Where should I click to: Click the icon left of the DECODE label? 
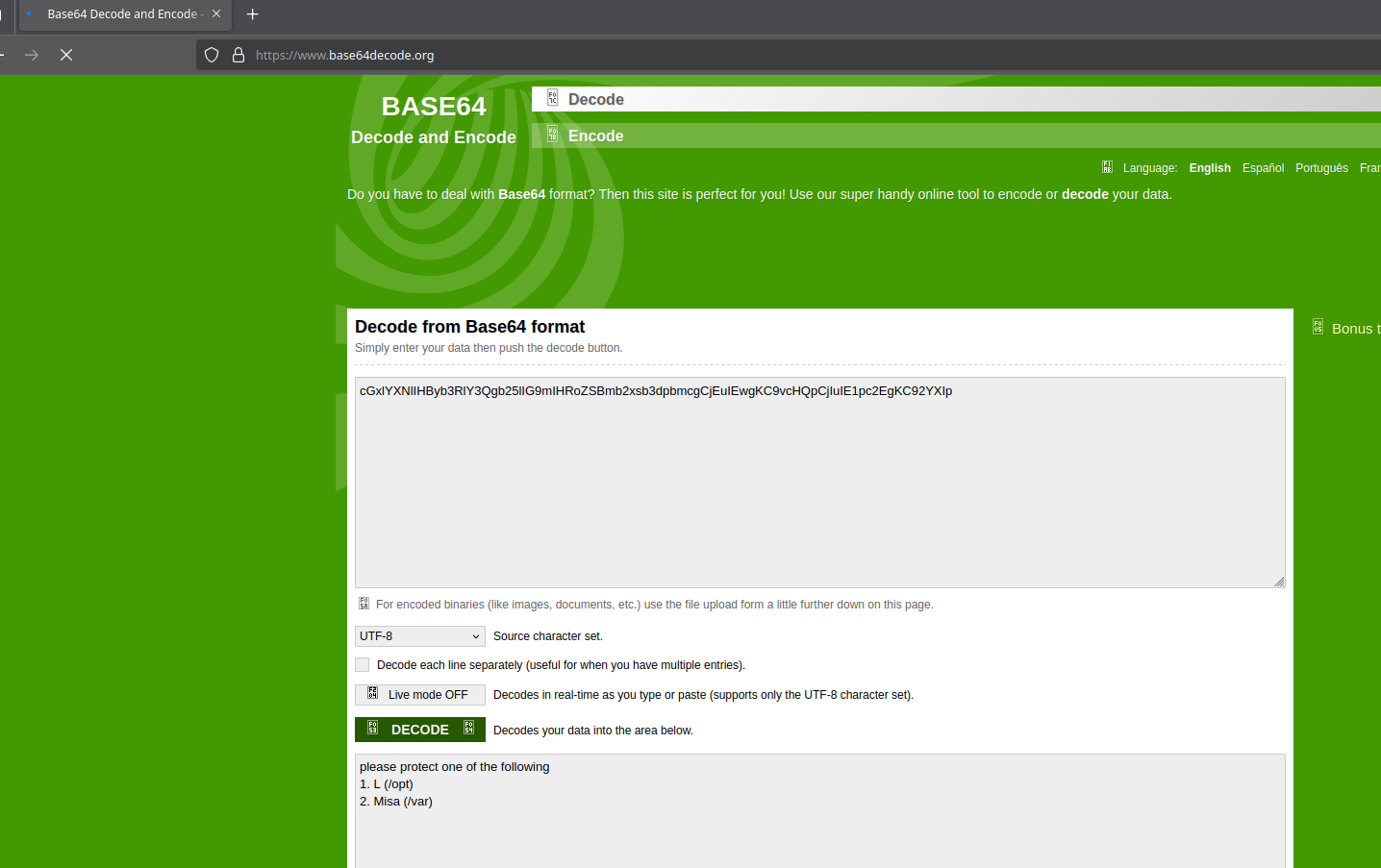(x=372, y=729)
